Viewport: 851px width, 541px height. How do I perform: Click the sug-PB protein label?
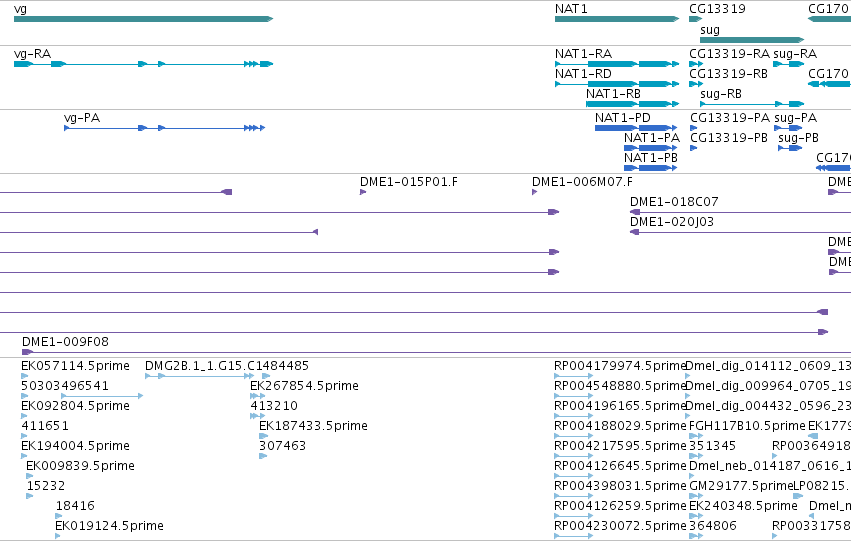[x=798, y=138]
